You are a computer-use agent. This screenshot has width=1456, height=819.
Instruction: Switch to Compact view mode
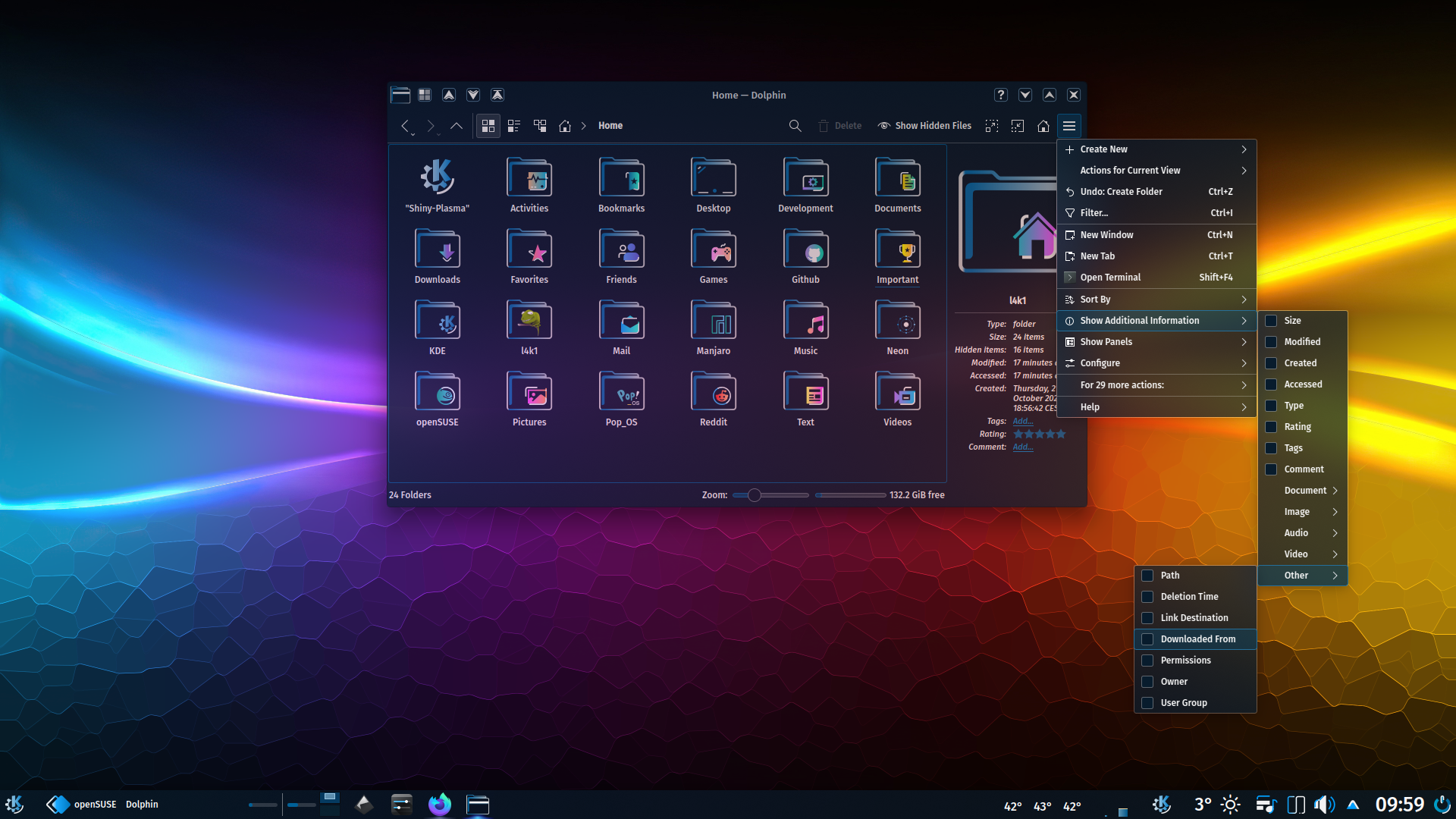pos(514,126)
